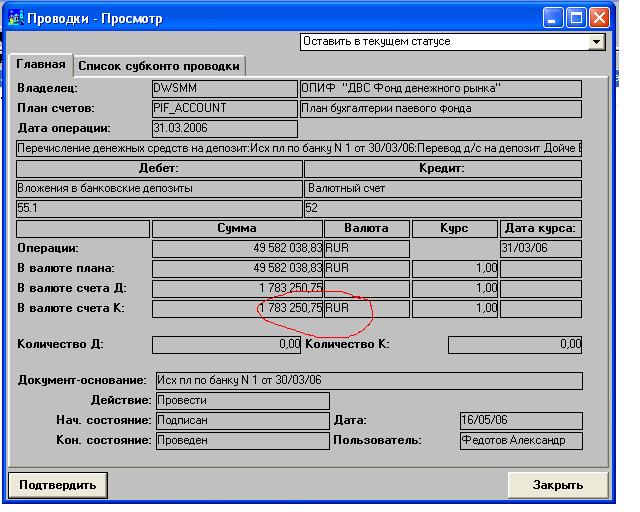This screenshot has width=640, height=512.
Task: Click the Документ-основание field
Action: point(369,381)
